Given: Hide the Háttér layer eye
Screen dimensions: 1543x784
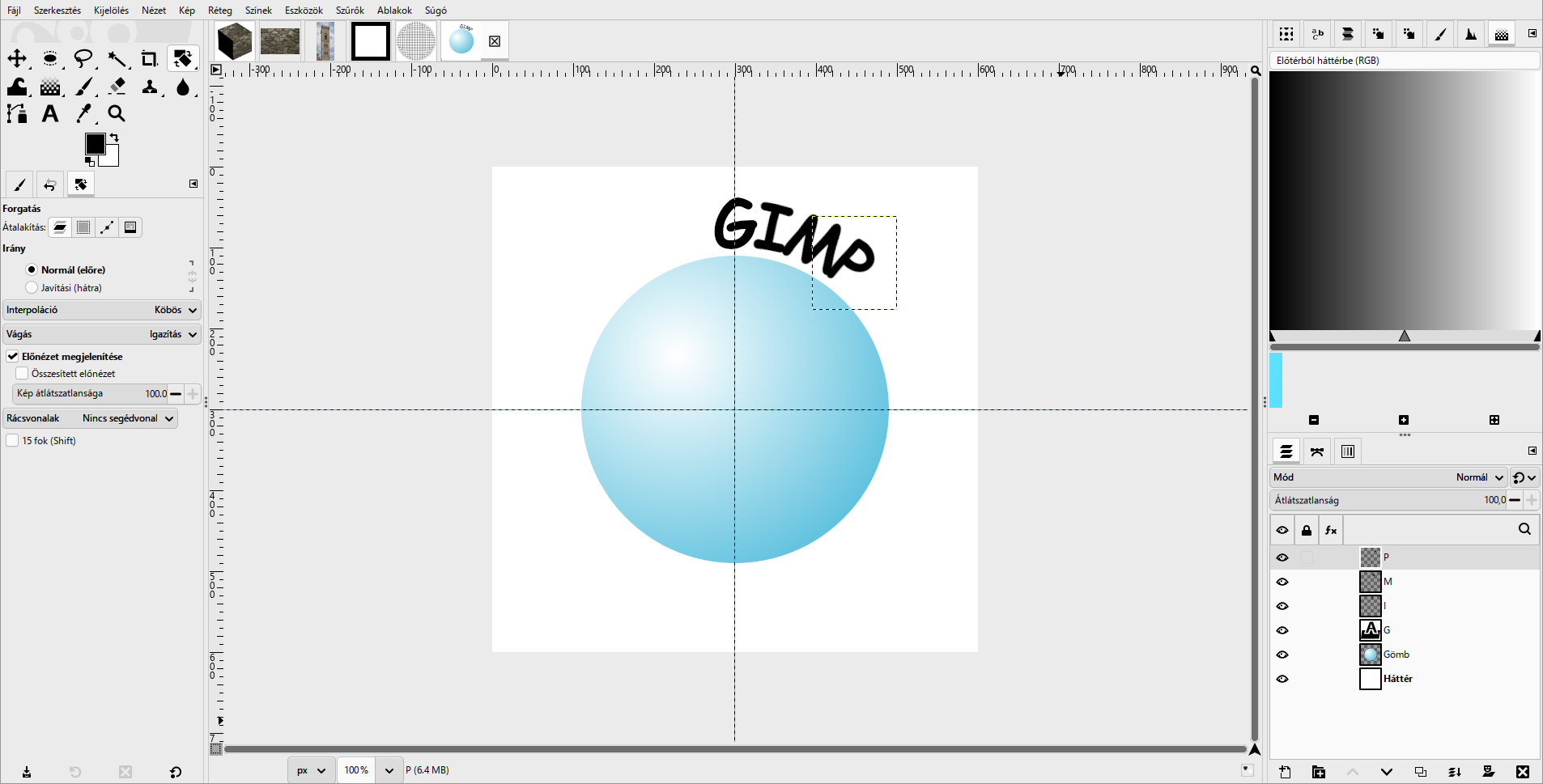Looking at the screenshot, I should point(1282,679).
